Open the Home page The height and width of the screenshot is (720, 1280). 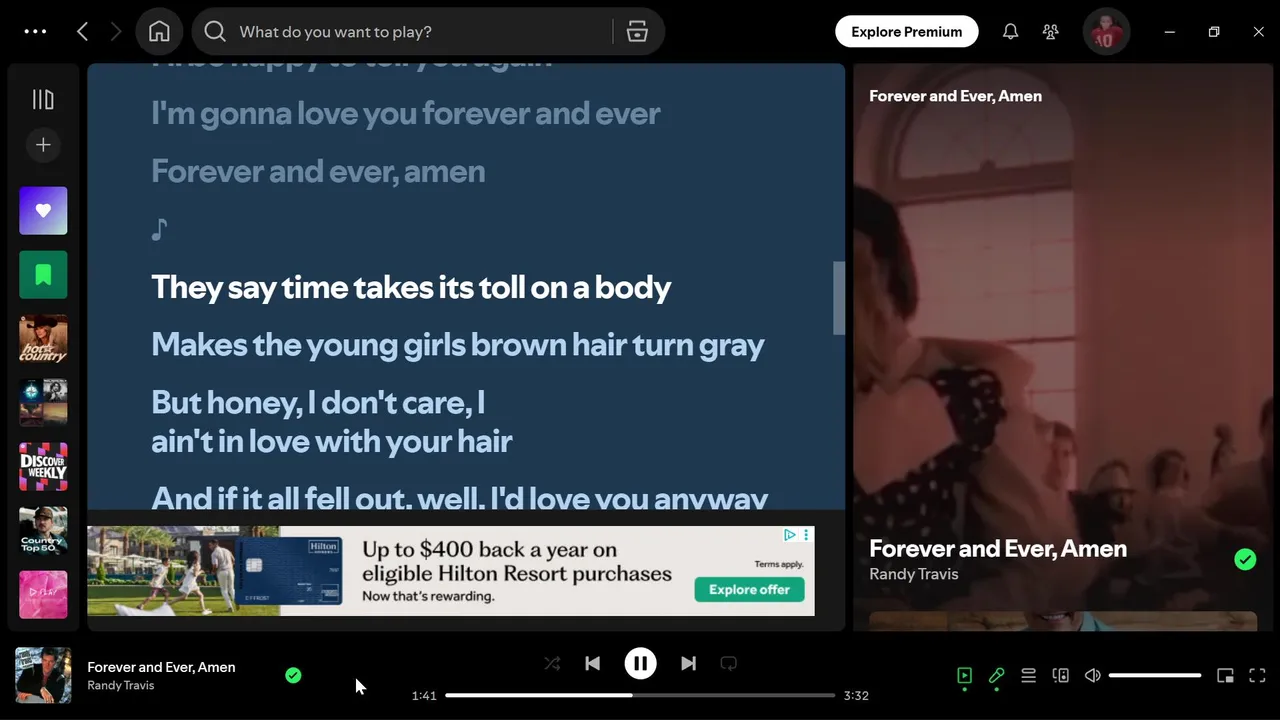(x=159, y=32)
